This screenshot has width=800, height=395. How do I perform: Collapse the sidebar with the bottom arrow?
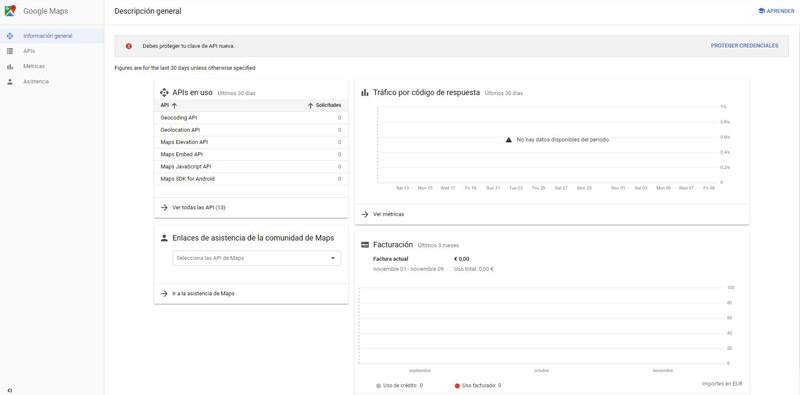pyautogui.click(x=10, y=390)
